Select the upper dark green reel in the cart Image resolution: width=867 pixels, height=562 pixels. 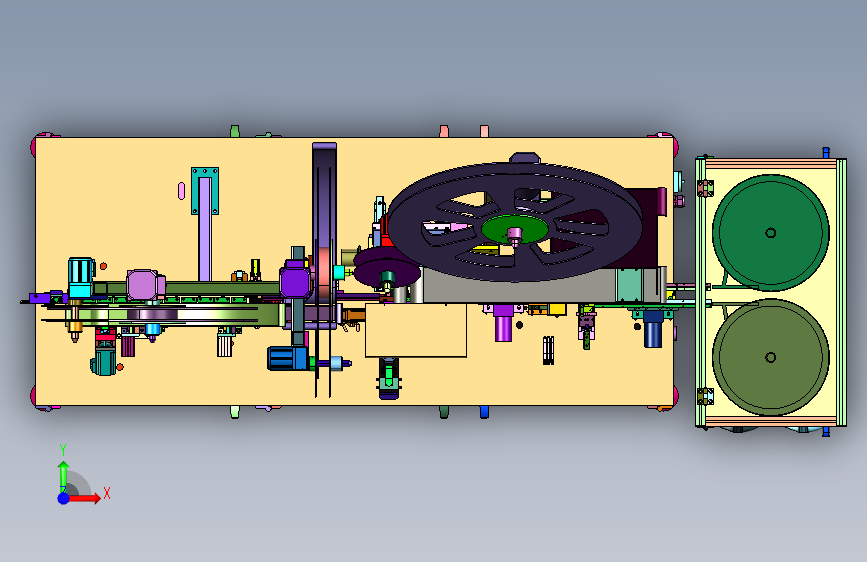[771, 232]
